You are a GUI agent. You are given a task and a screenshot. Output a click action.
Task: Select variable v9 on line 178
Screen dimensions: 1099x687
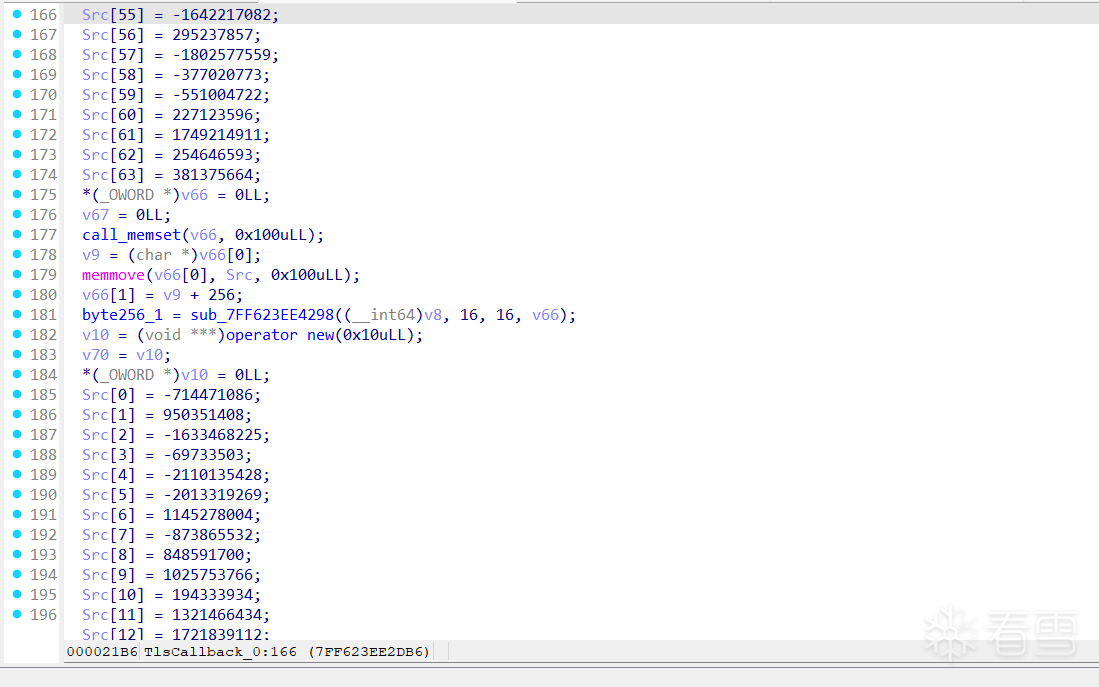91,254
